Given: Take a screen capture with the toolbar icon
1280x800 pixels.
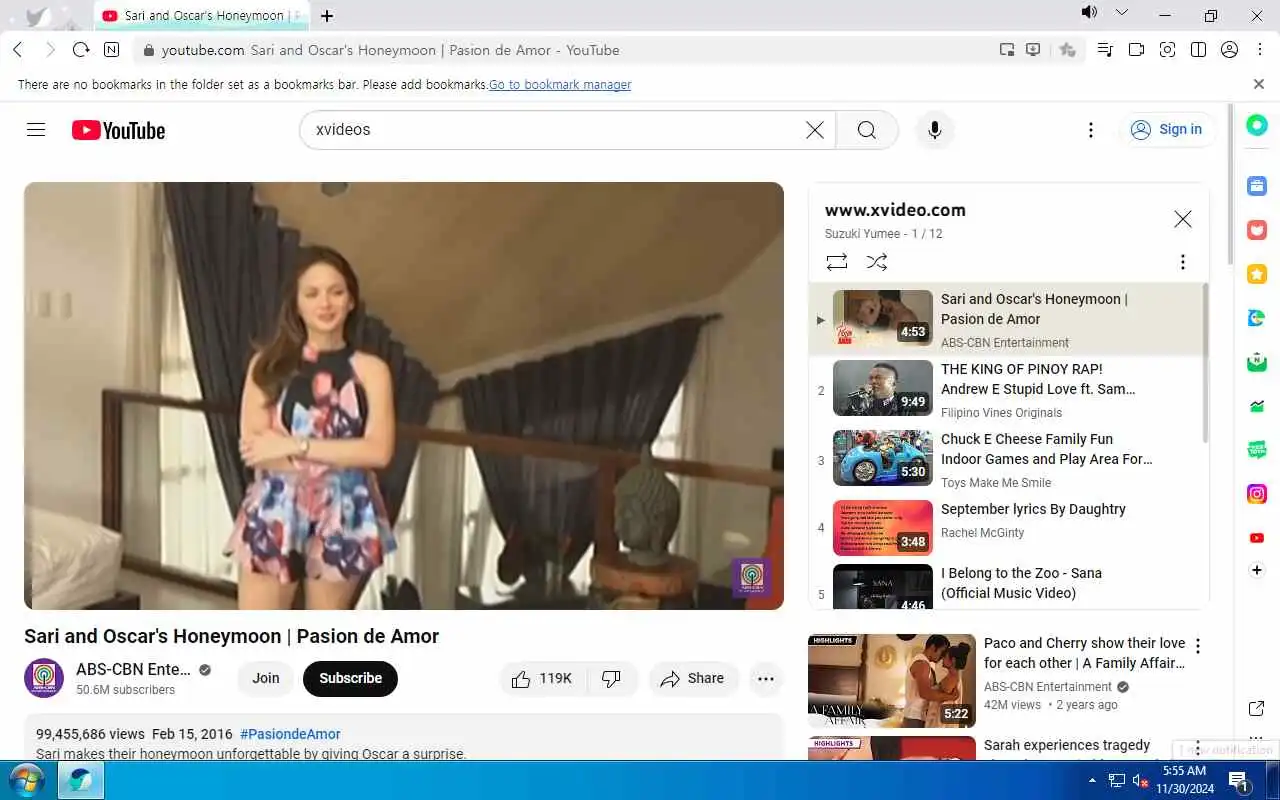Looking at the screenshot, I should tap(1167, 50).
